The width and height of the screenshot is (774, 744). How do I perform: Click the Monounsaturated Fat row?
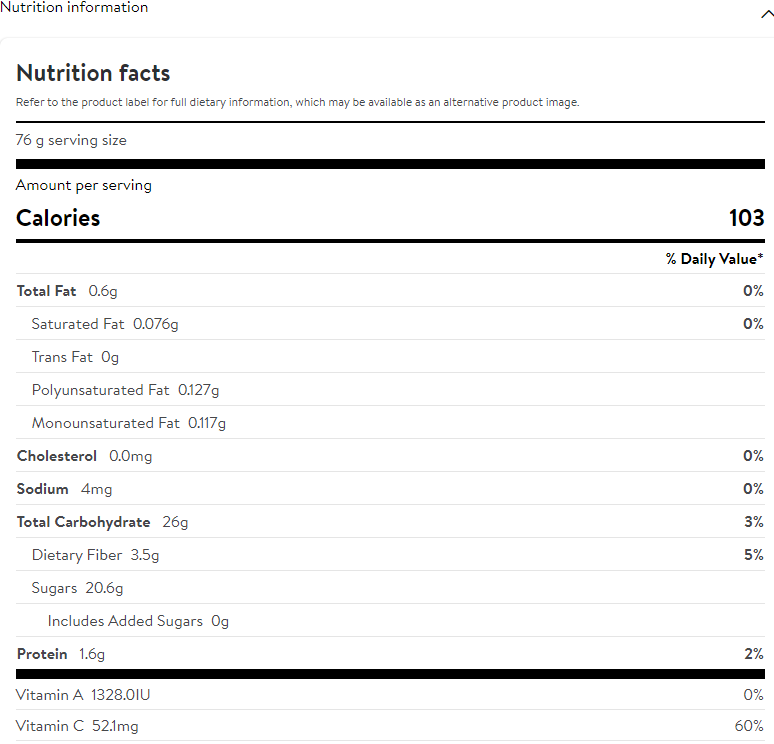129,423
